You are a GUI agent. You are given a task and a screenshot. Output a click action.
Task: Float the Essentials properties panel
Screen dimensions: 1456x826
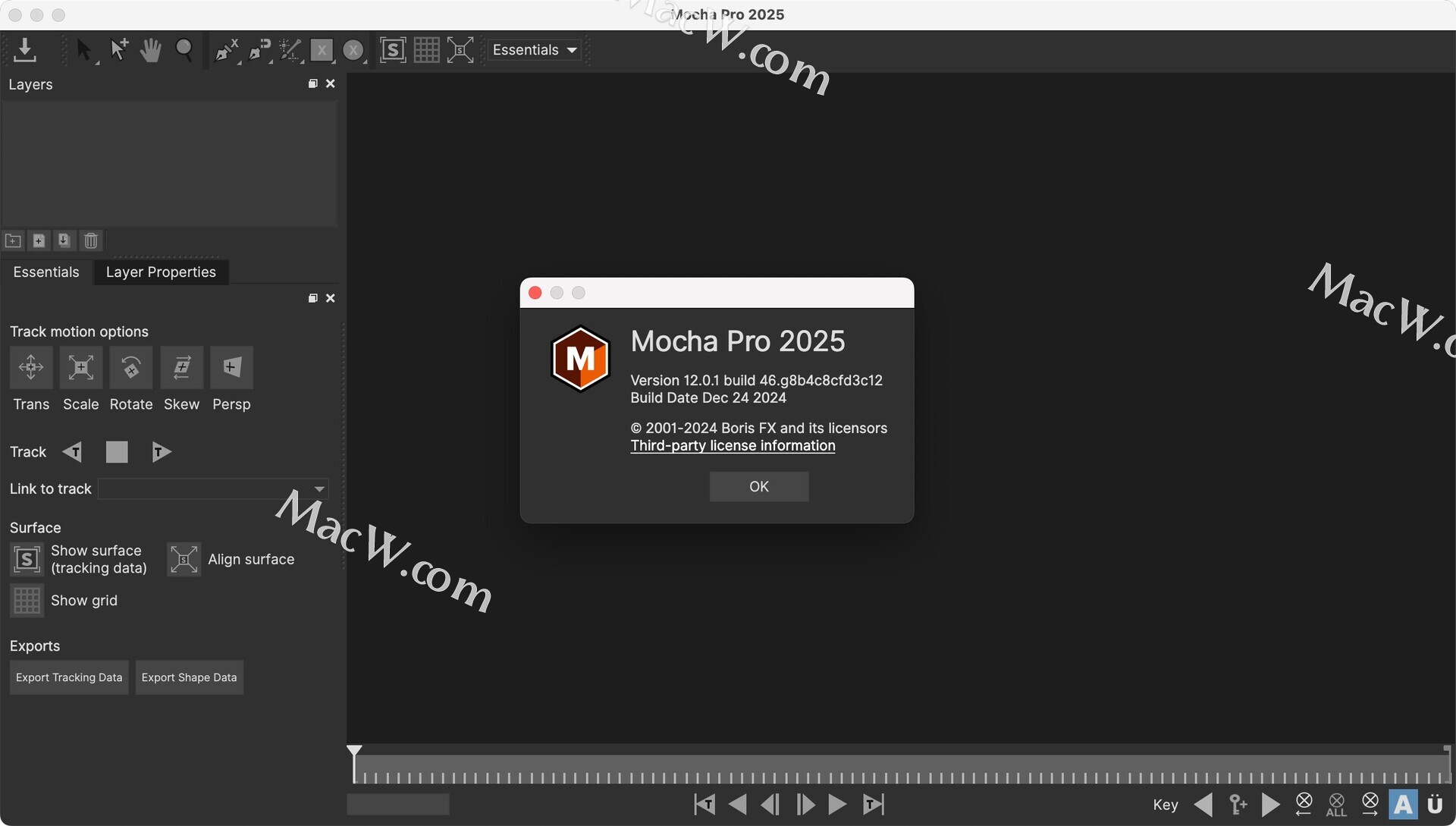coord(313,298)
